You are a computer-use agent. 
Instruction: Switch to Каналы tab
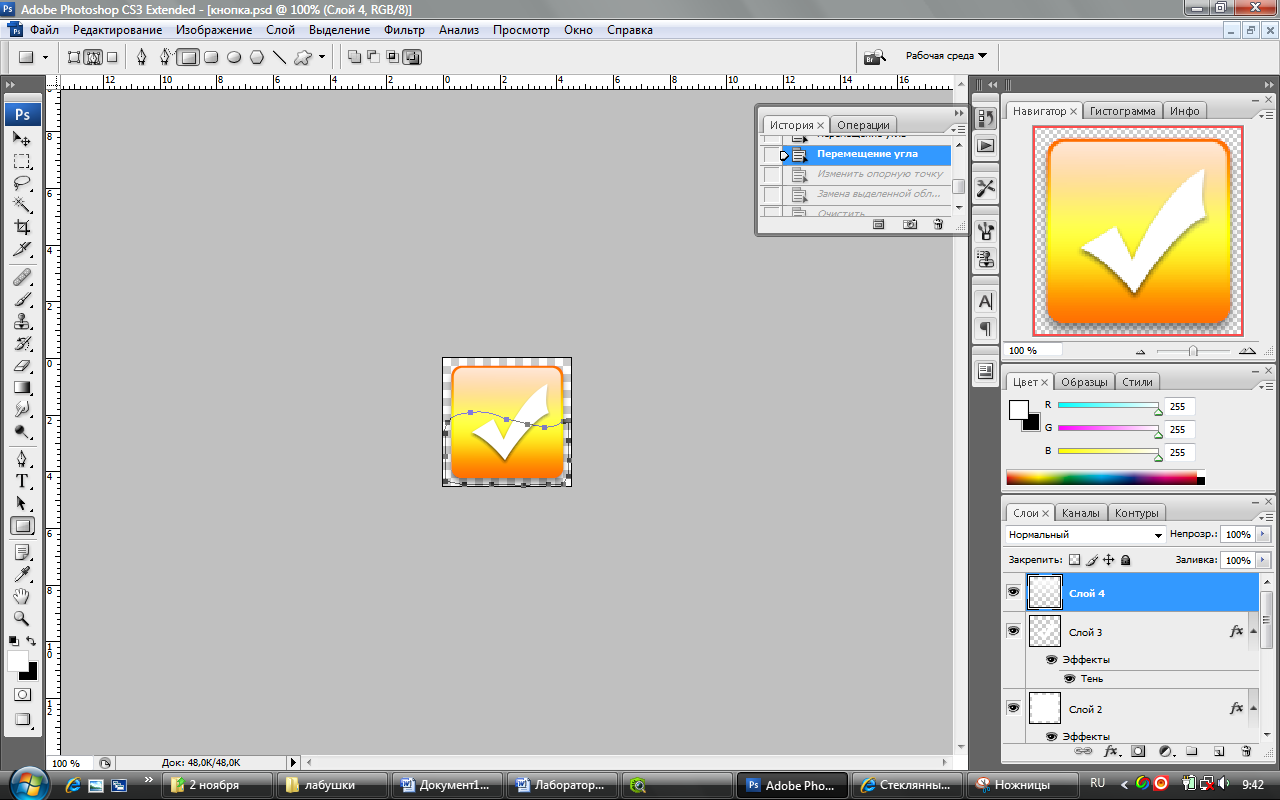click(x=1080, y=513)
